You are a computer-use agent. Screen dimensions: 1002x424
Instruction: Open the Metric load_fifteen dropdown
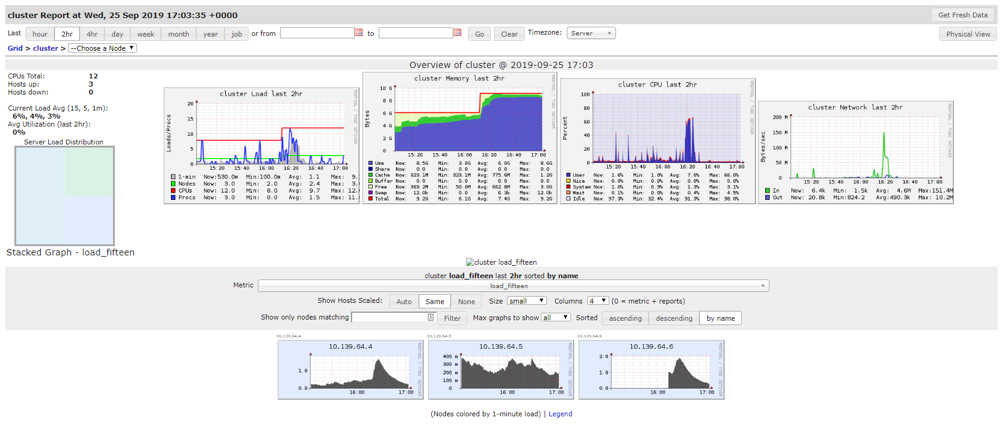click(x=513, y=285)
